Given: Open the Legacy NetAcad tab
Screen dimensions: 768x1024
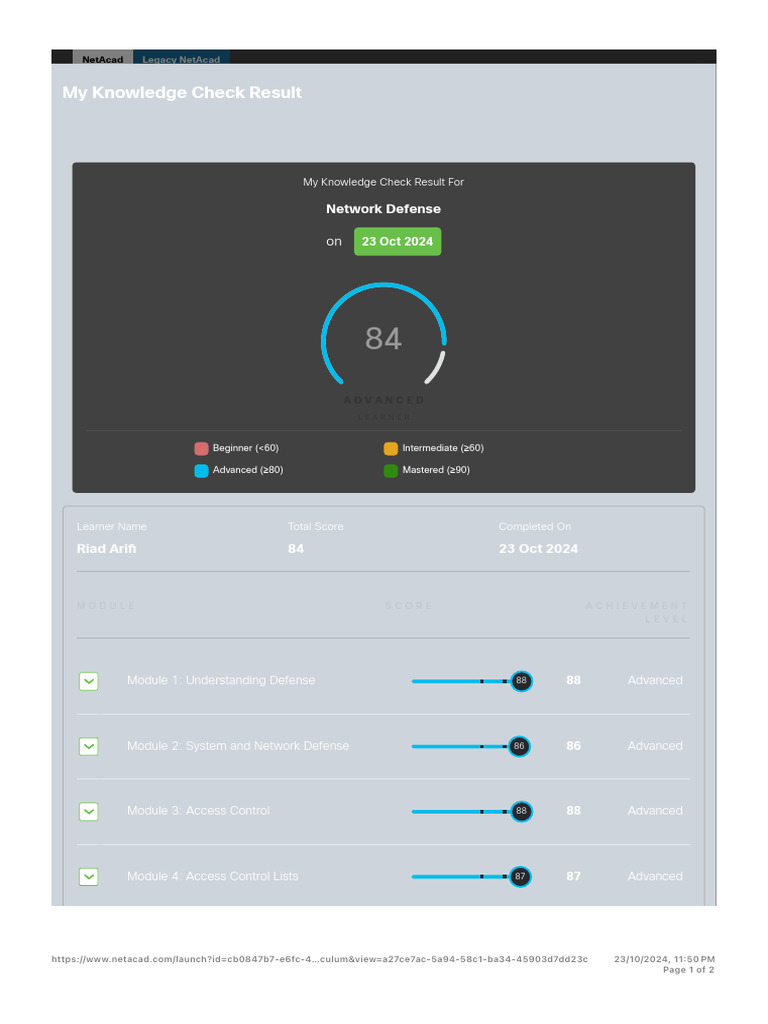Looking at the screenshot, I should point(181,58).
